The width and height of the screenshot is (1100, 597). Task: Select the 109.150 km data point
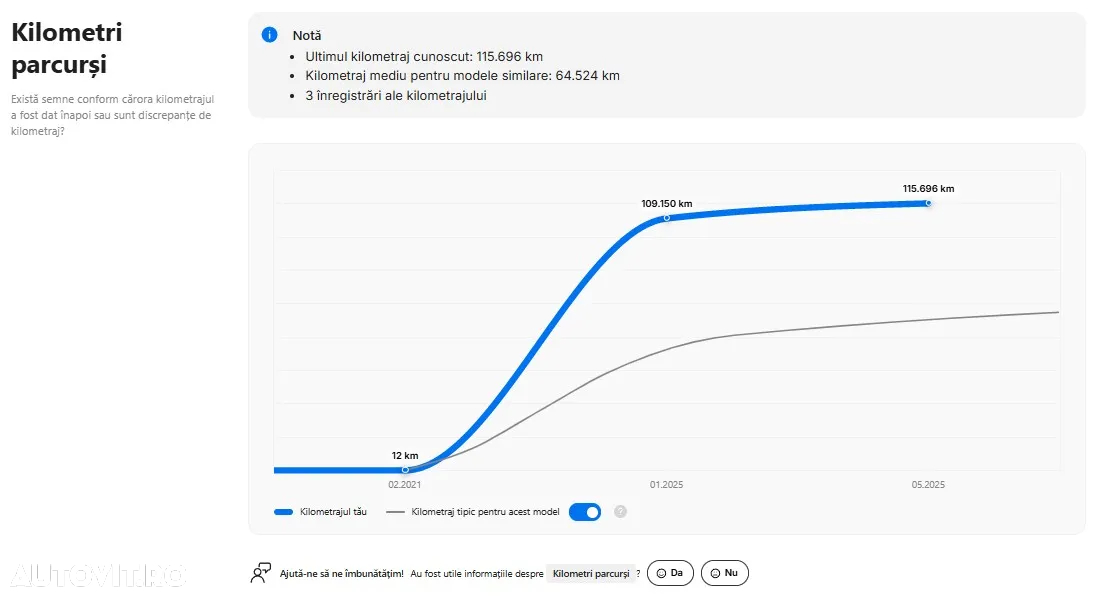click(x=666, y=218)
